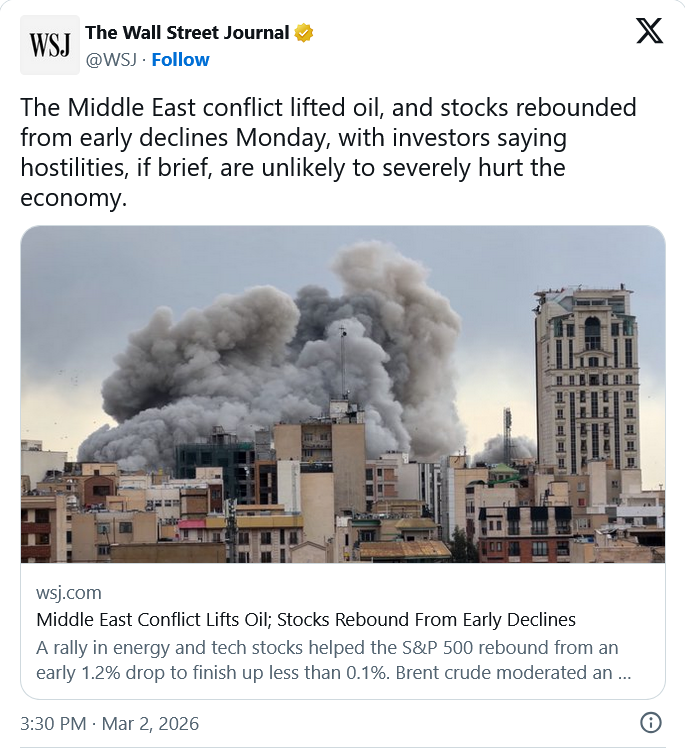The width and height of the screenshot is (685, 756).
Task: Click the WSJ profile avatar logo
Action: pos(50,46)
